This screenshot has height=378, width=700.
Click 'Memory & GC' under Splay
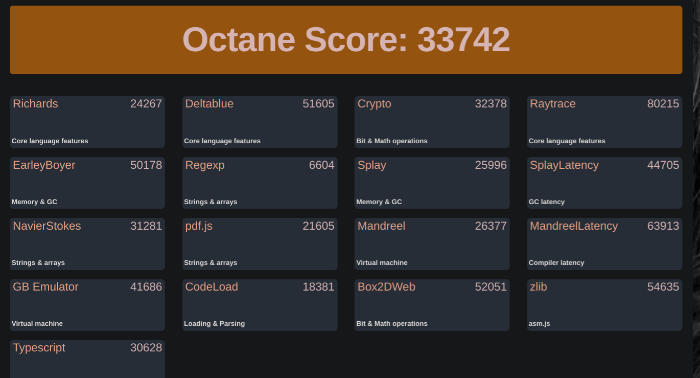click(x=379, y=202)
